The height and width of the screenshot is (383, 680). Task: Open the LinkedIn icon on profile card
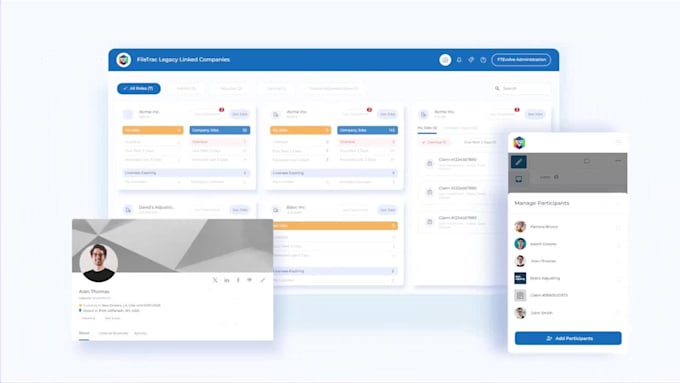coord(227,280)
